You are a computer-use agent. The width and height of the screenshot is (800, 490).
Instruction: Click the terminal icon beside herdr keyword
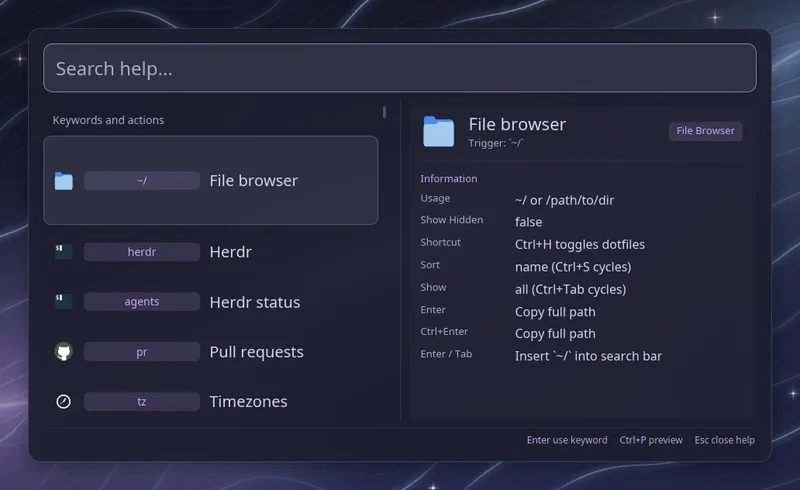coord(64,252)
